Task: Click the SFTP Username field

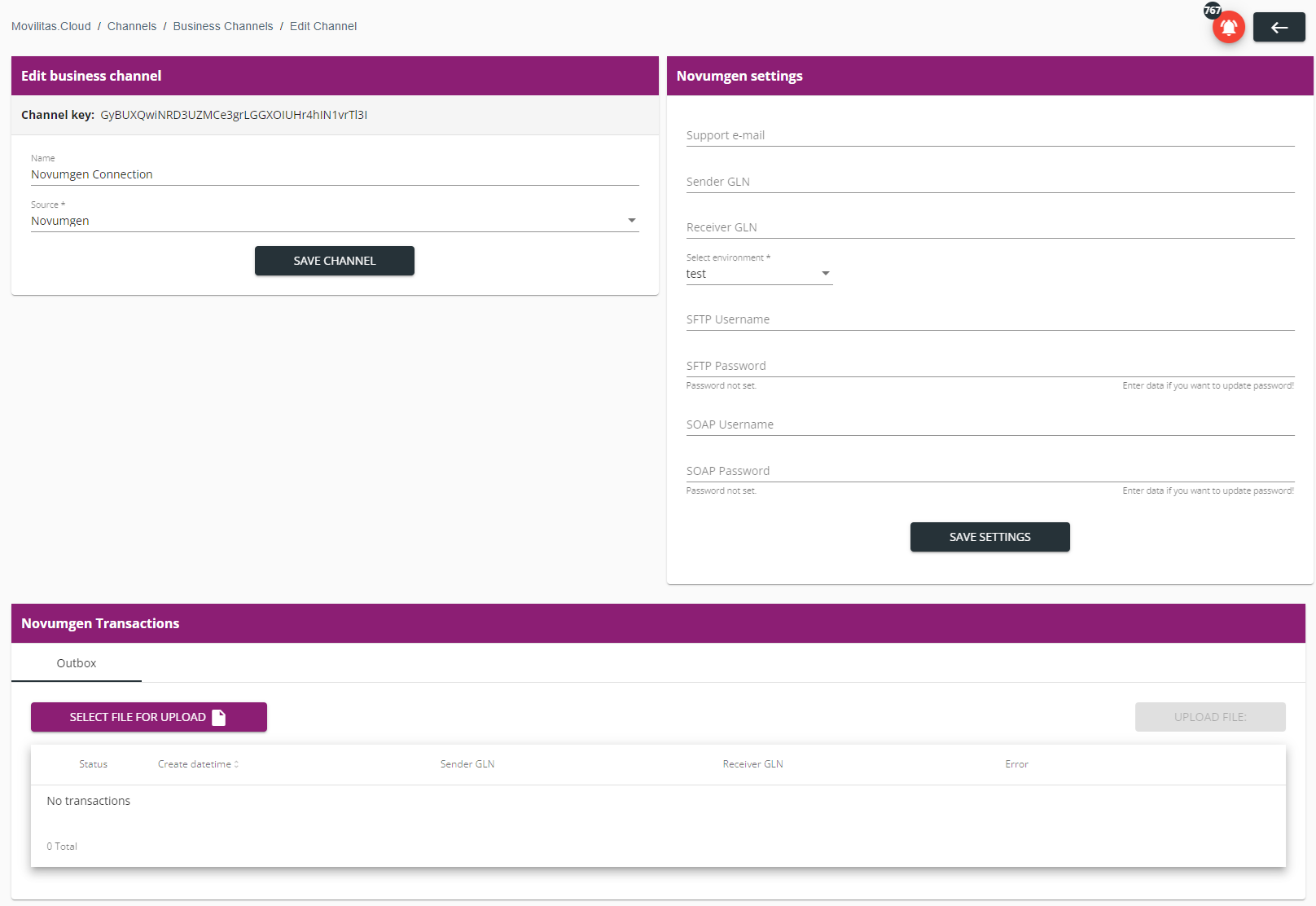Action: (x=990, y=319)
